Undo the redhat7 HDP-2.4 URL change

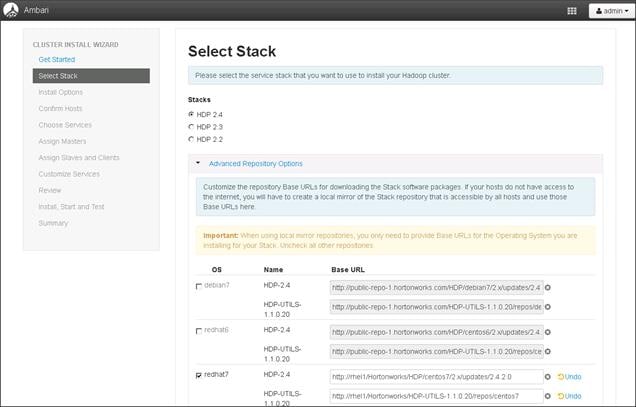coord(569,377)
